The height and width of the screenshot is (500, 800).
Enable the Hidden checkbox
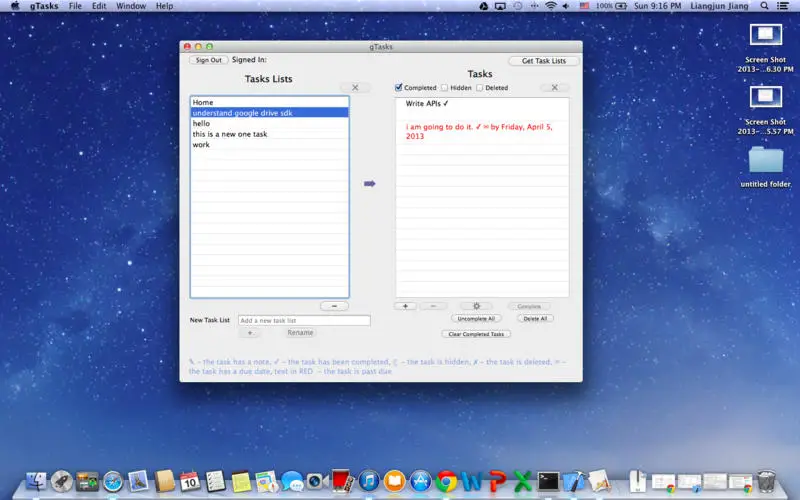click(x=444, y=88)
